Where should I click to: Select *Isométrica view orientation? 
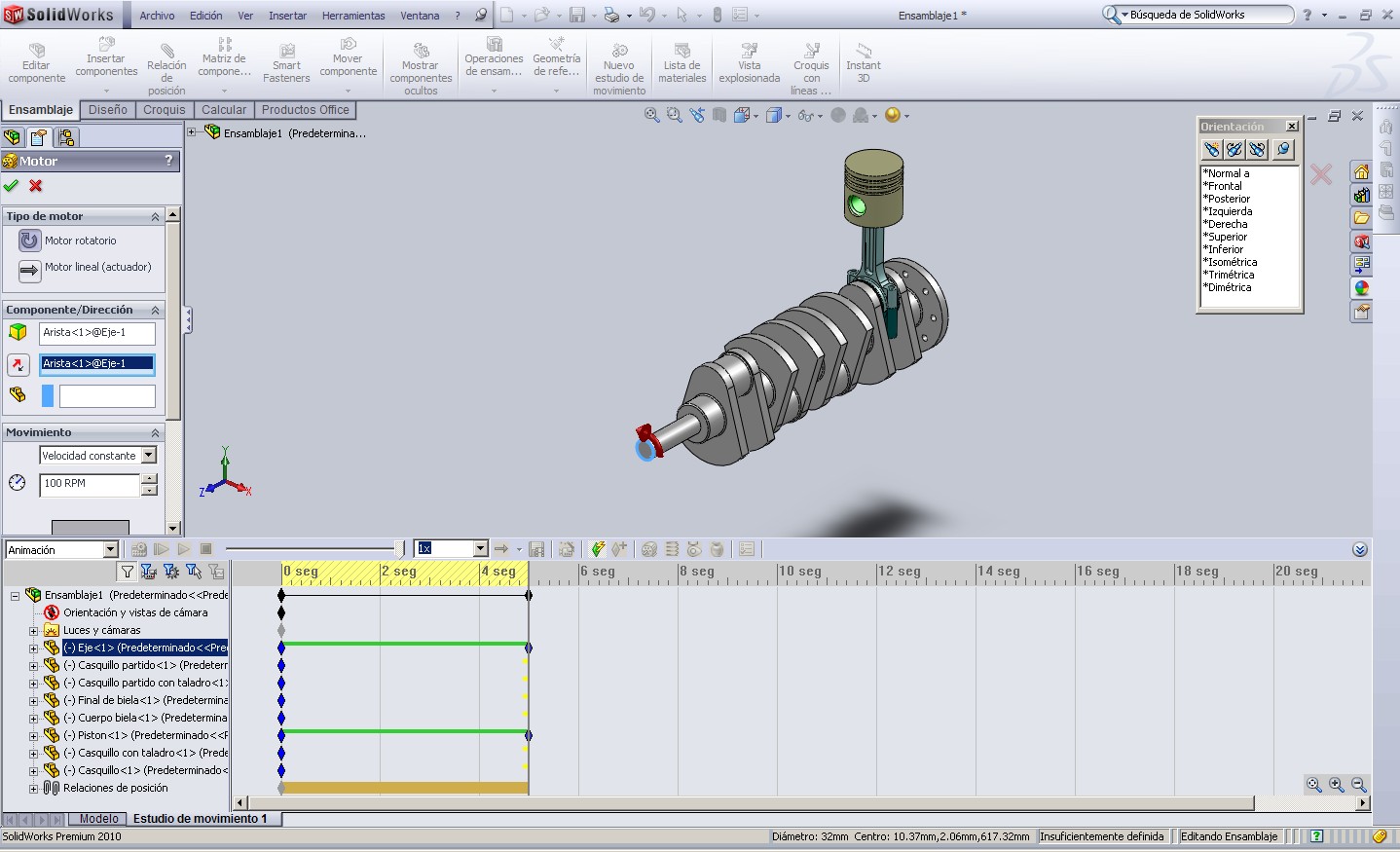(1231, 262)
